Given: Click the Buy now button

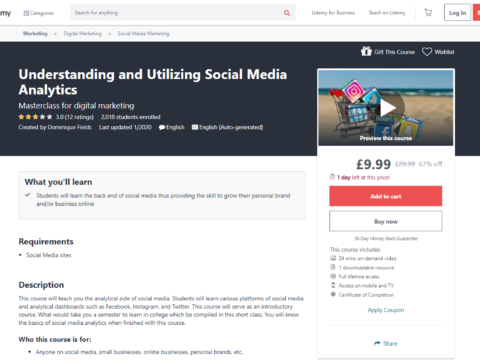Looking at the screenshot, I should click(386, 221).
